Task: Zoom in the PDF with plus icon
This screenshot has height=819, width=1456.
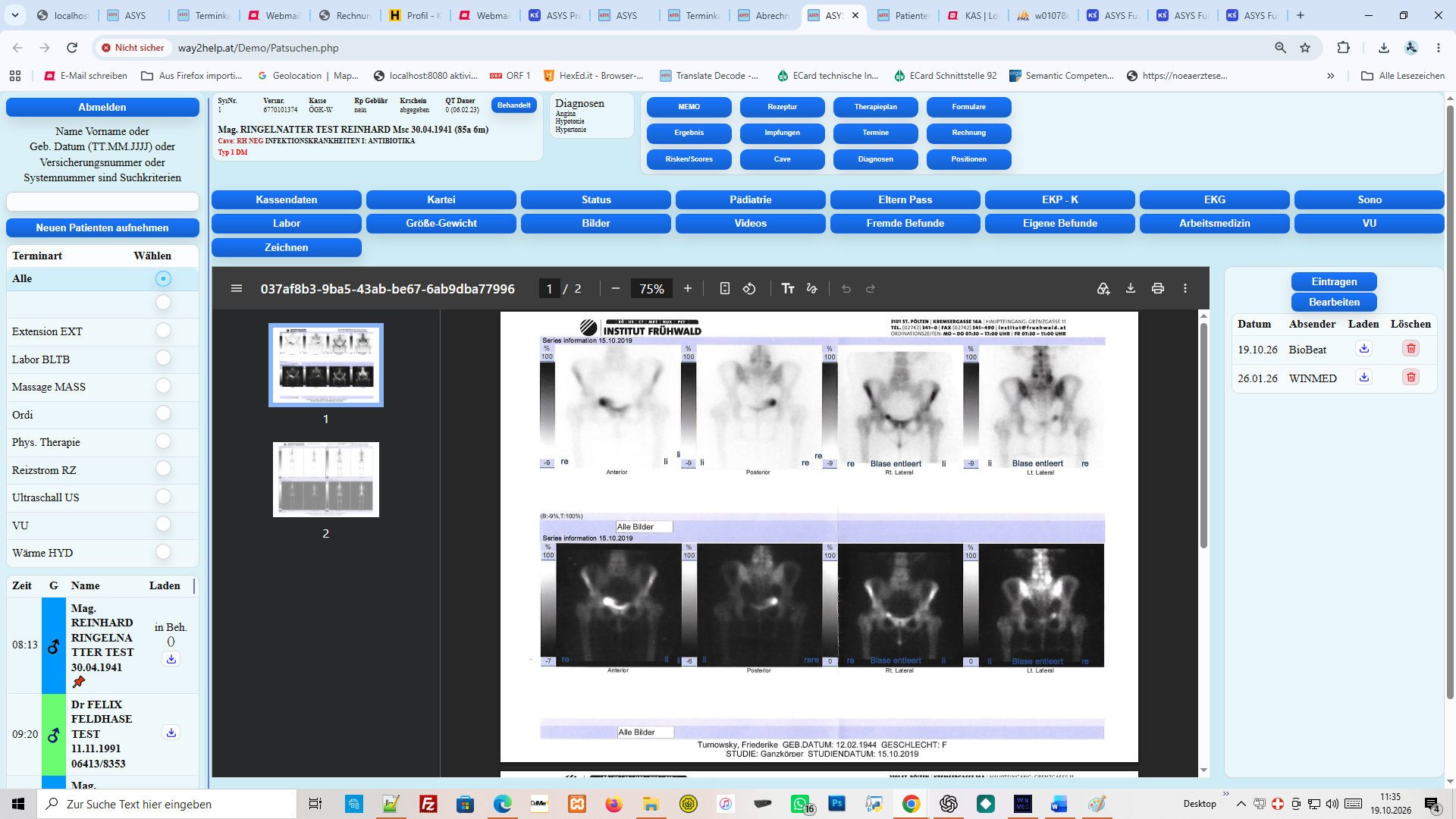Action: pyautogui.click(x=688, y=288)
